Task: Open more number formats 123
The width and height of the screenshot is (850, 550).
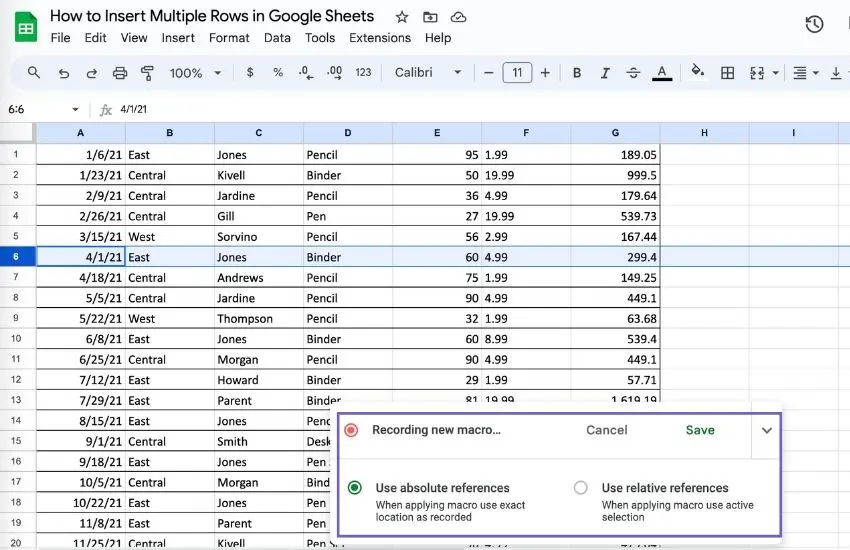Action: click(x=363, y=73)
